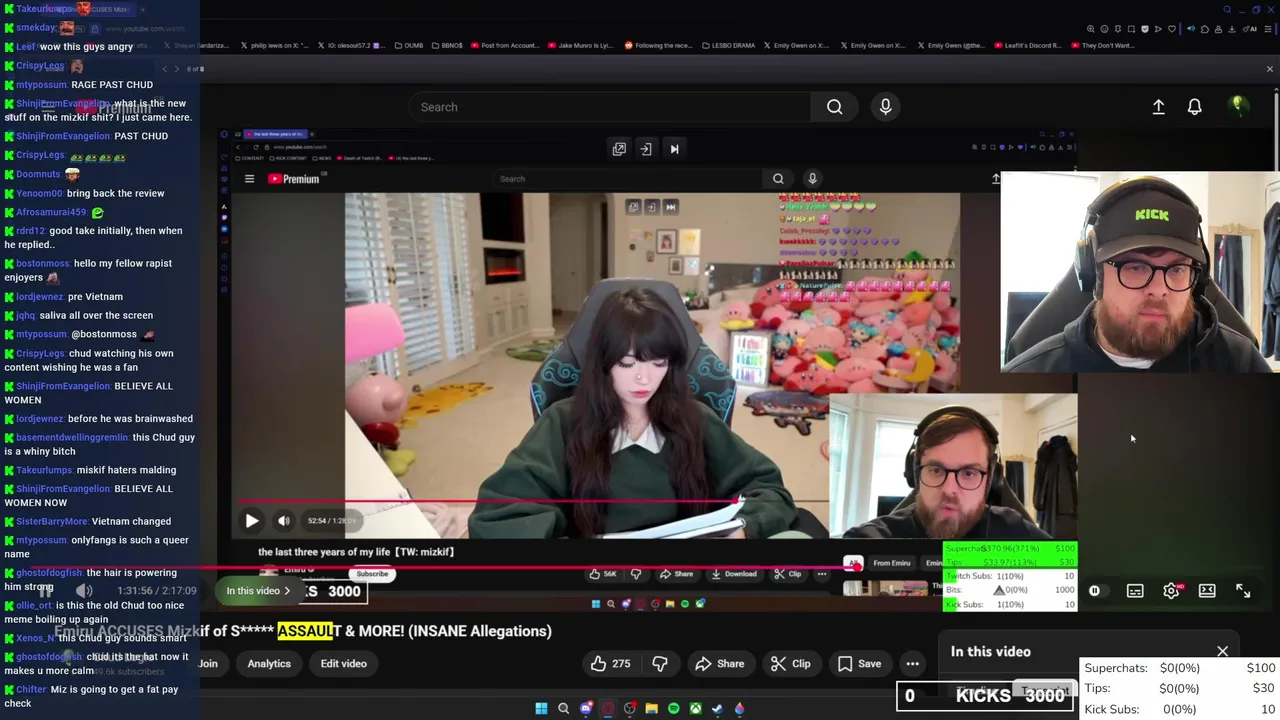The width and height of the screenshot is (1280, 720).
Task: Expand the 'In this video' chip
Action: (x=257, y=591)
